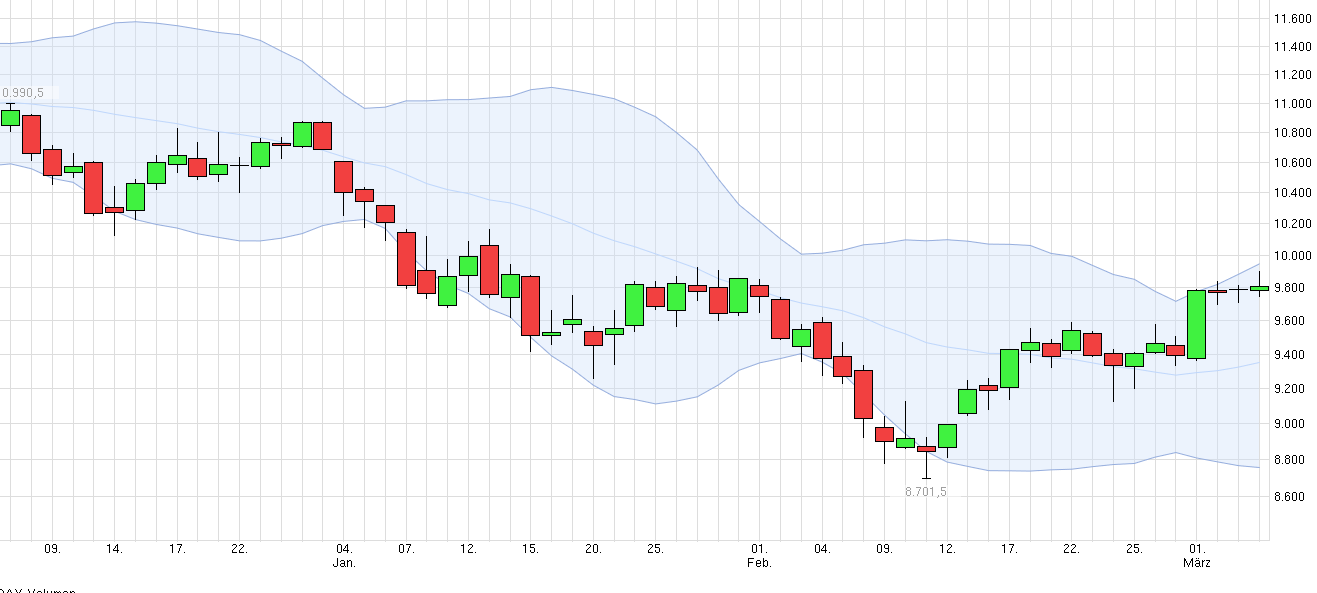Click the 11.200 value on price axis

coord(1292,75)
